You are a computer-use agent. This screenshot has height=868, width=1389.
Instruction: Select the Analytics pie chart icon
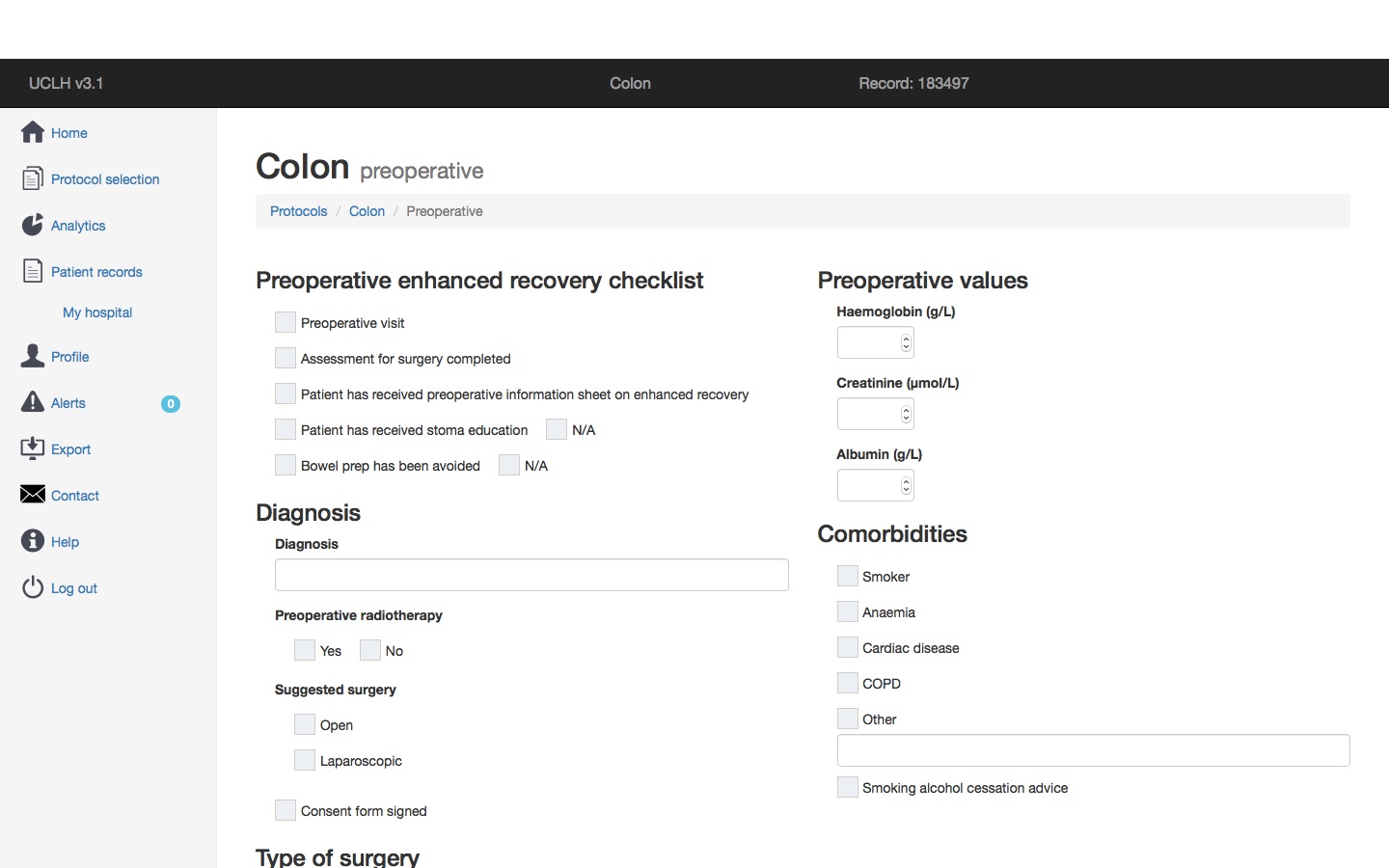tap(33, 225)
